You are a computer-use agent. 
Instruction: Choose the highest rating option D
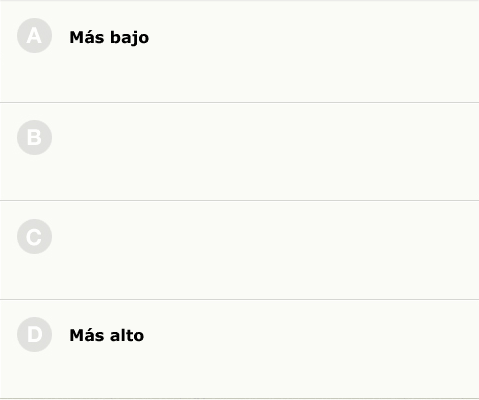(239, 349)
